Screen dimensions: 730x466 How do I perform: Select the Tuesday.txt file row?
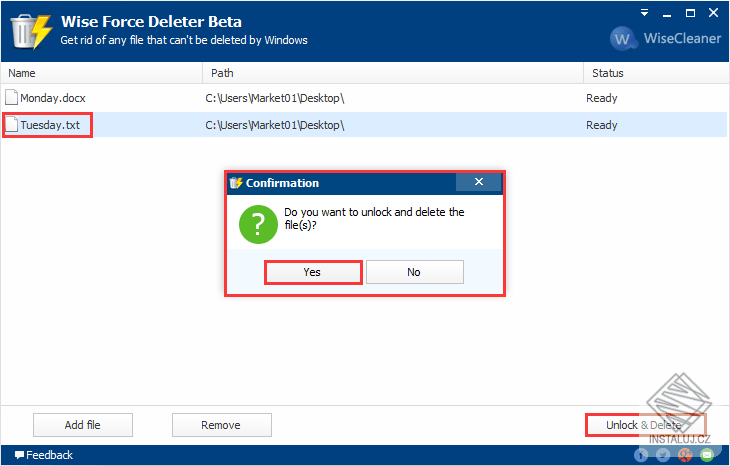pyautogui.click(x=365, y=125)
